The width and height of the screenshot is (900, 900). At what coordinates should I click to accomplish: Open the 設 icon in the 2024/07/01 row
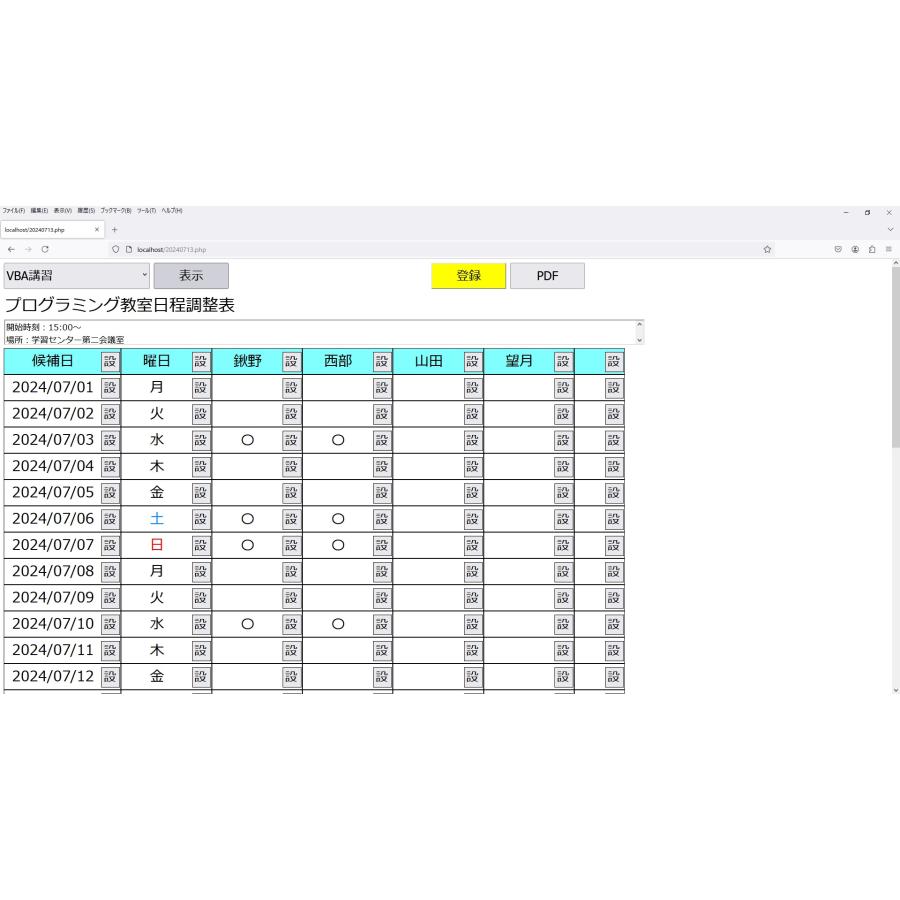coord(109,387)
